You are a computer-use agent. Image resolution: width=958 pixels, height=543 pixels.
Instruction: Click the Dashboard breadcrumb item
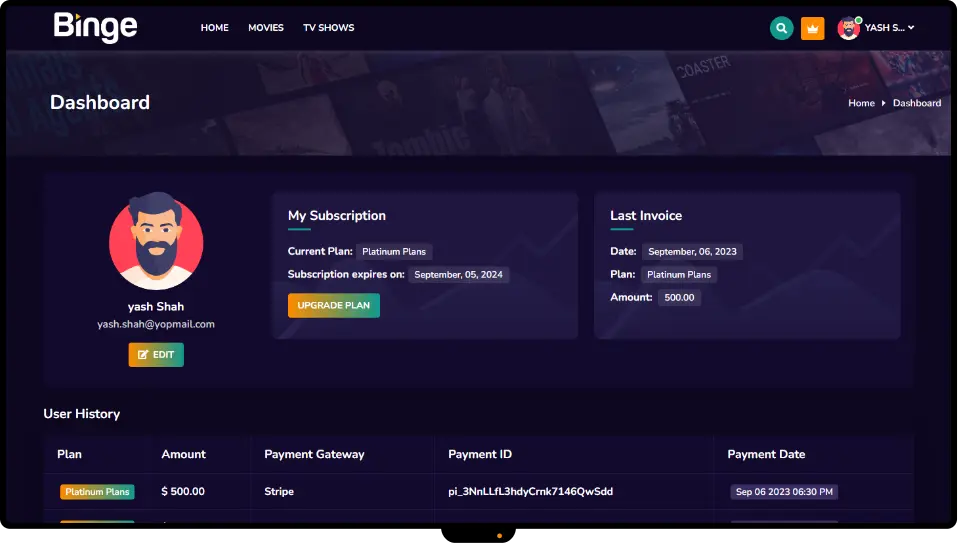point(916,103)
